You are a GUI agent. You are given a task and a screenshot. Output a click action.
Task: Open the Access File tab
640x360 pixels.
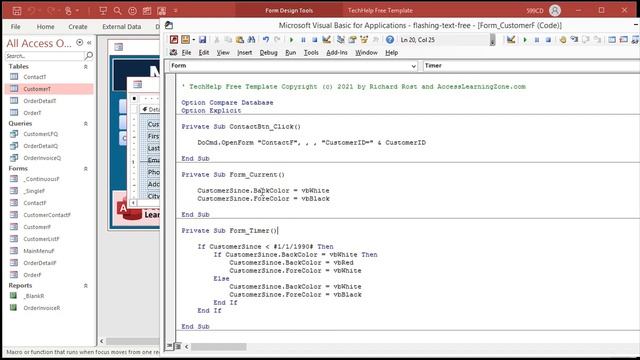click(16, 27)
